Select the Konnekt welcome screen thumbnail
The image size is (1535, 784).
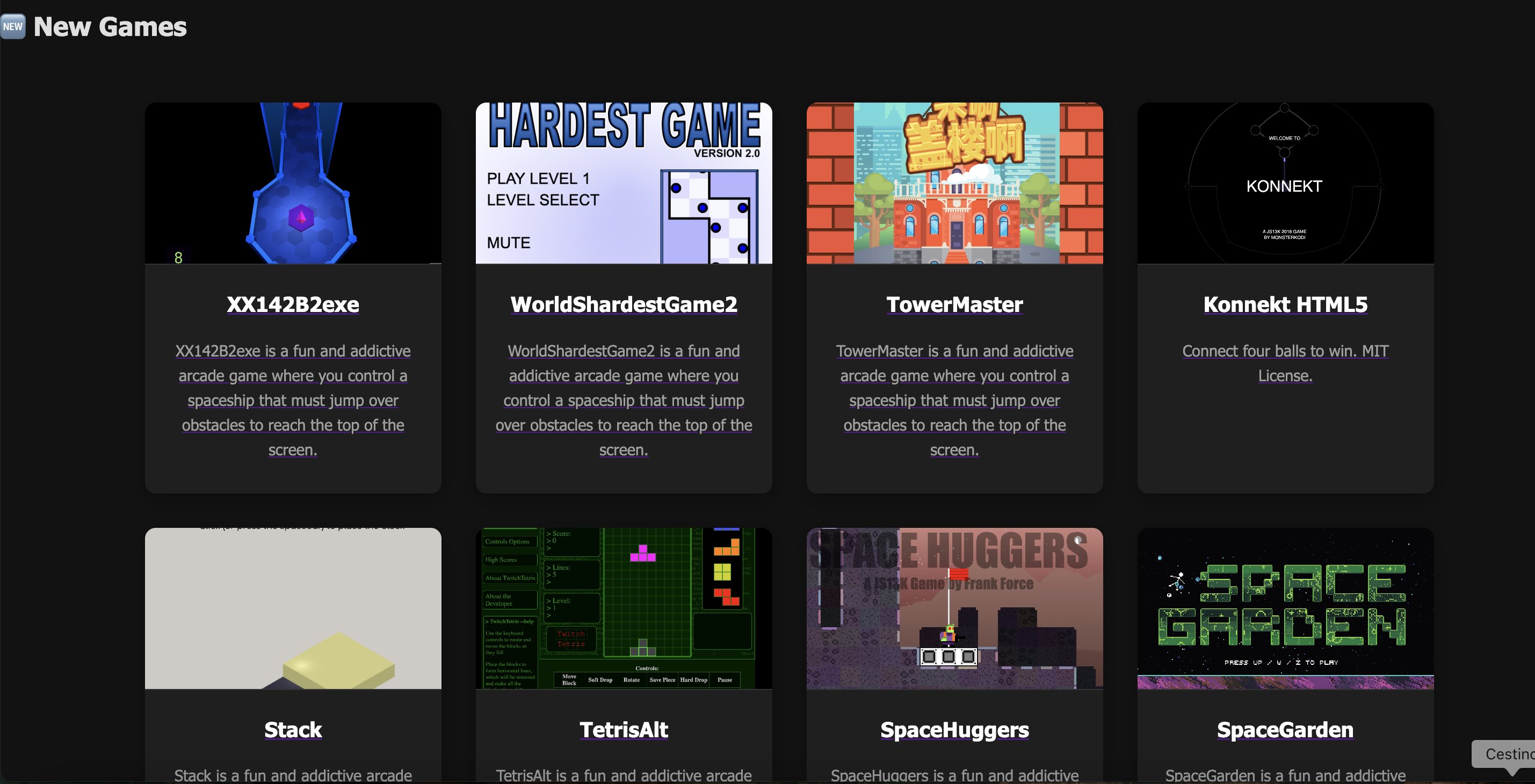click(x=1285, y=183)
